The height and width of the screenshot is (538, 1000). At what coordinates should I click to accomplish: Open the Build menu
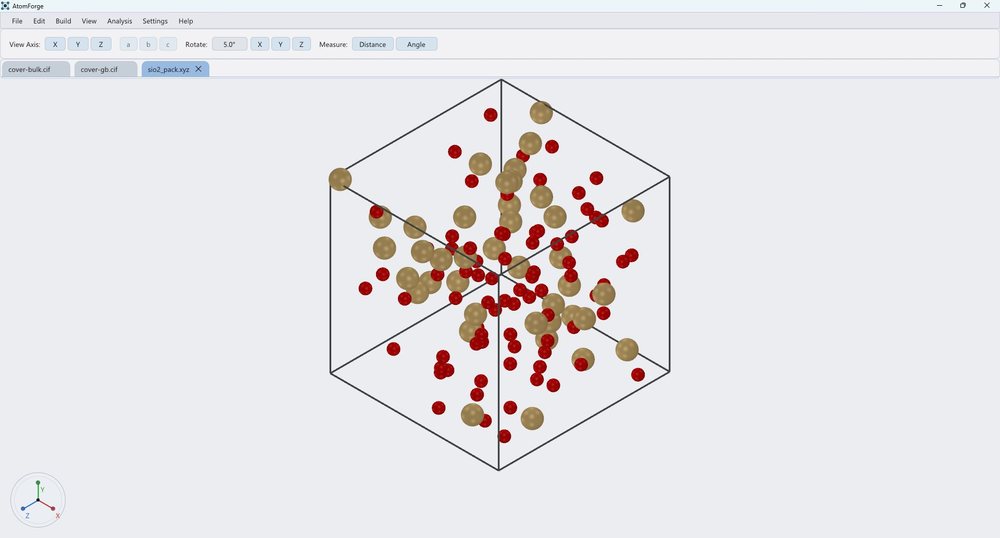[x=63, y=21]
